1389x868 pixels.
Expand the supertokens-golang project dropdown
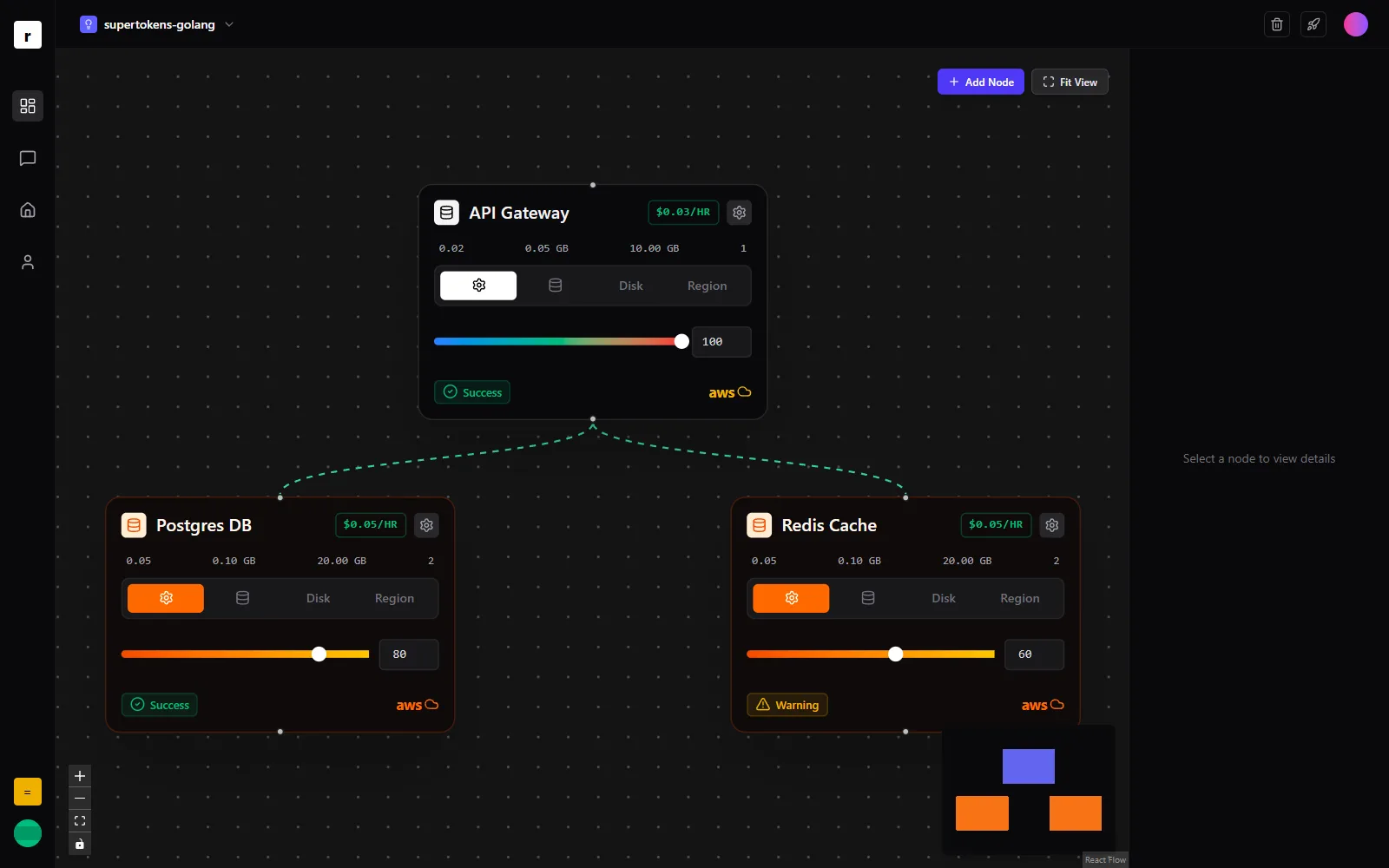point(229,24)
